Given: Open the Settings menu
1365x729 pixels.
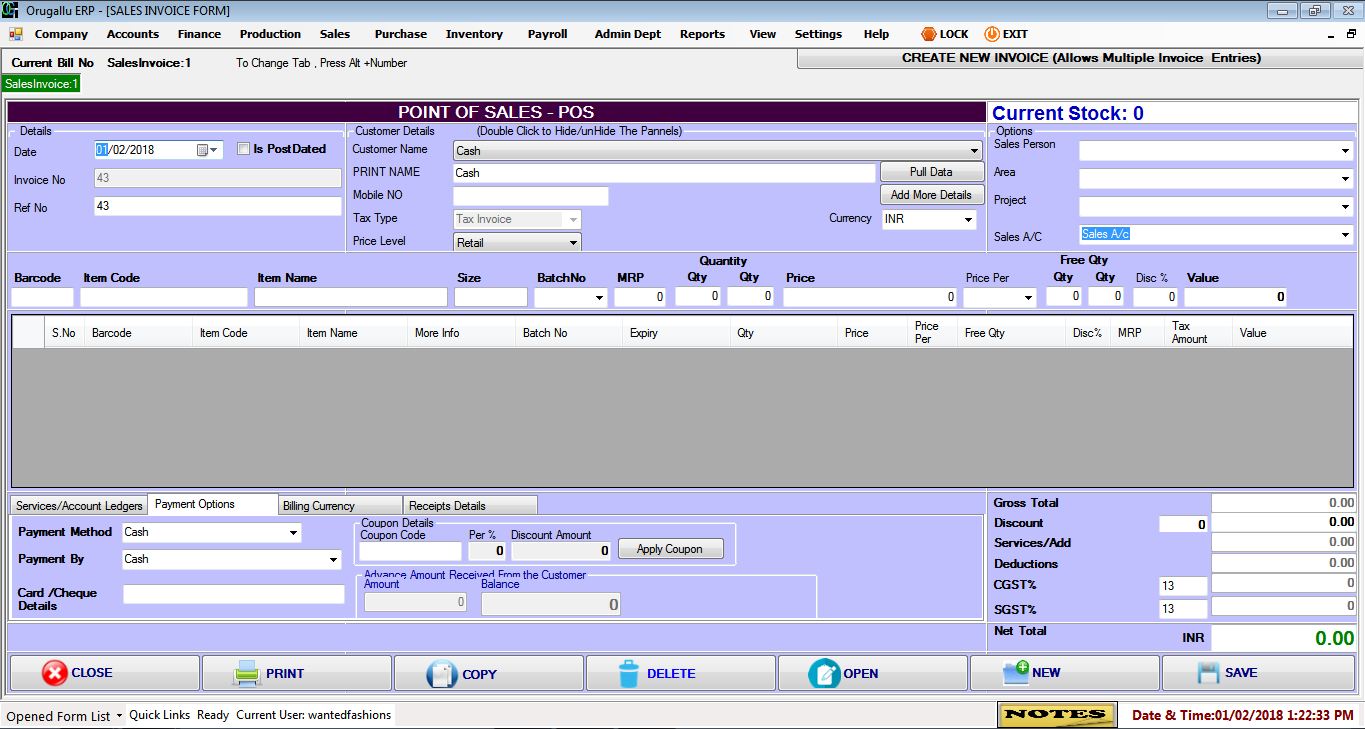Looking at the screenshot, I should click(818, 34).
